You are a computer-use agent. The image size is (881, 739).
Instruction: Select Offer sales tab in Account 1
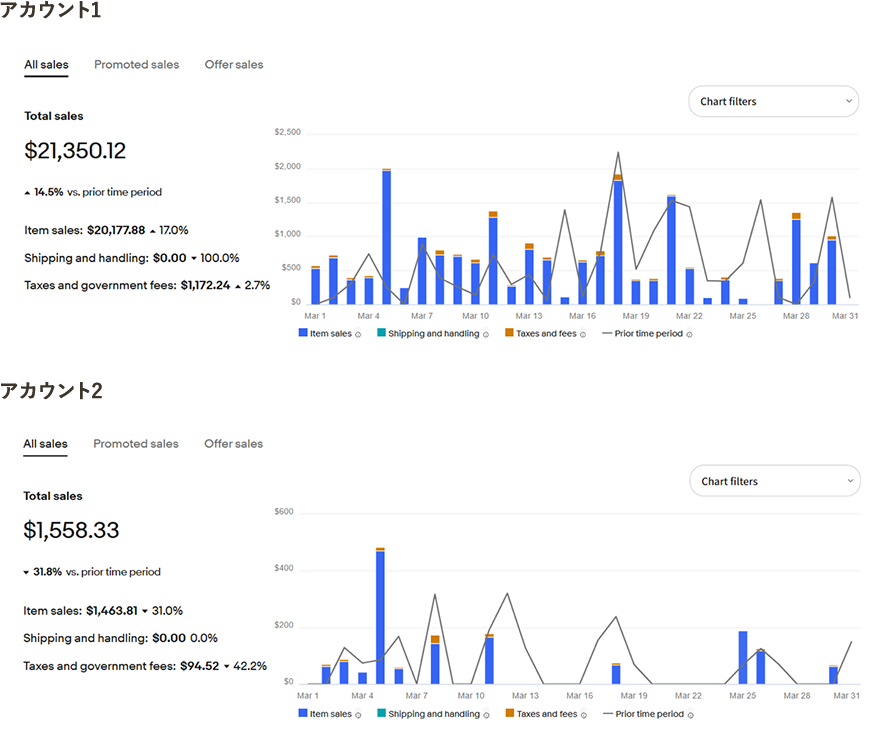[234, 65]
